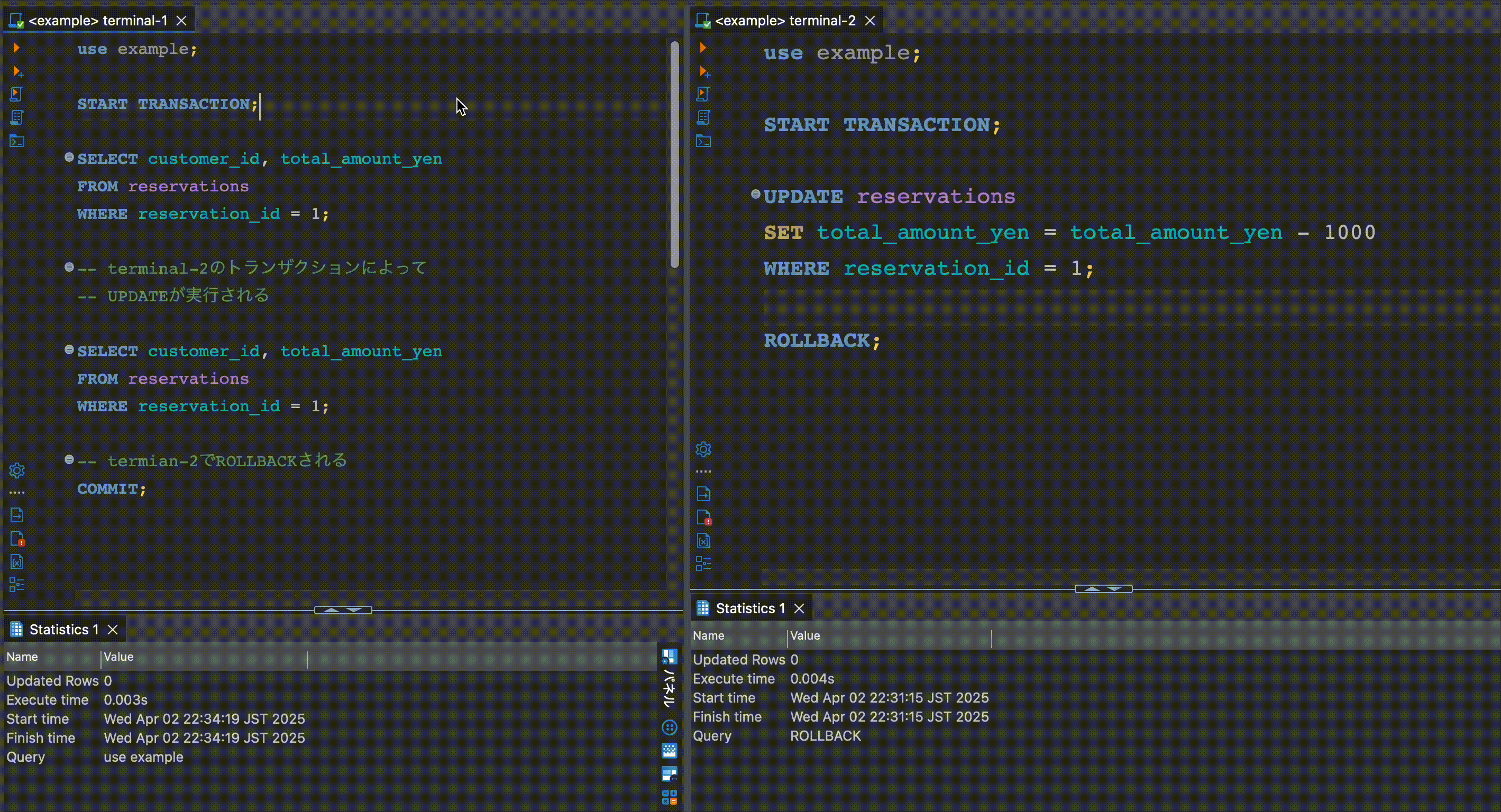Collapse first SELECT customer_id block in terminal-1
Viewport: 1501px width, 812px height.
coord(69,158)
